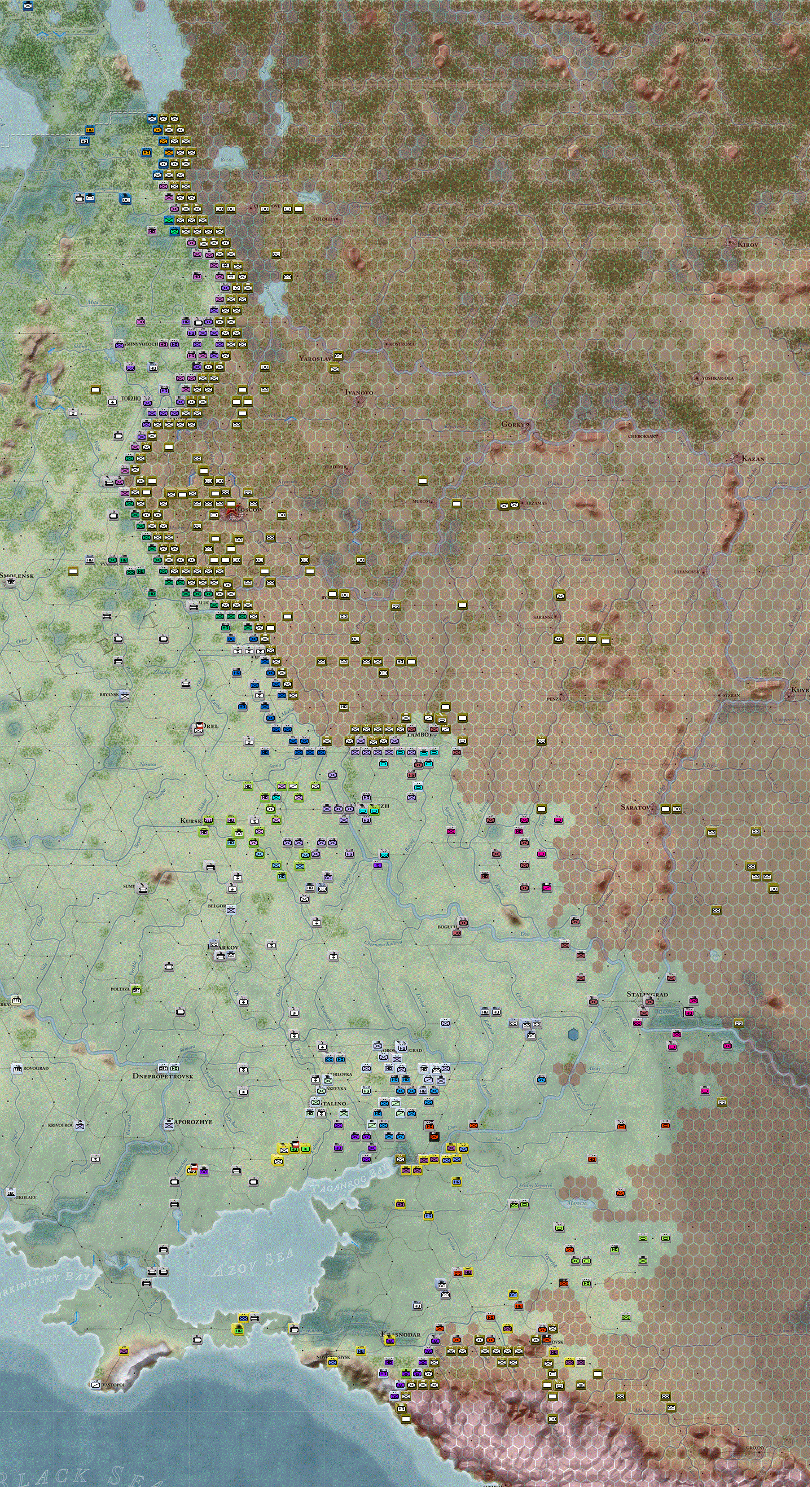812x1487 pixels.
Task: Select the black-backed magenta cavalry counter near Khoper
Action: [x=548, y=888]
